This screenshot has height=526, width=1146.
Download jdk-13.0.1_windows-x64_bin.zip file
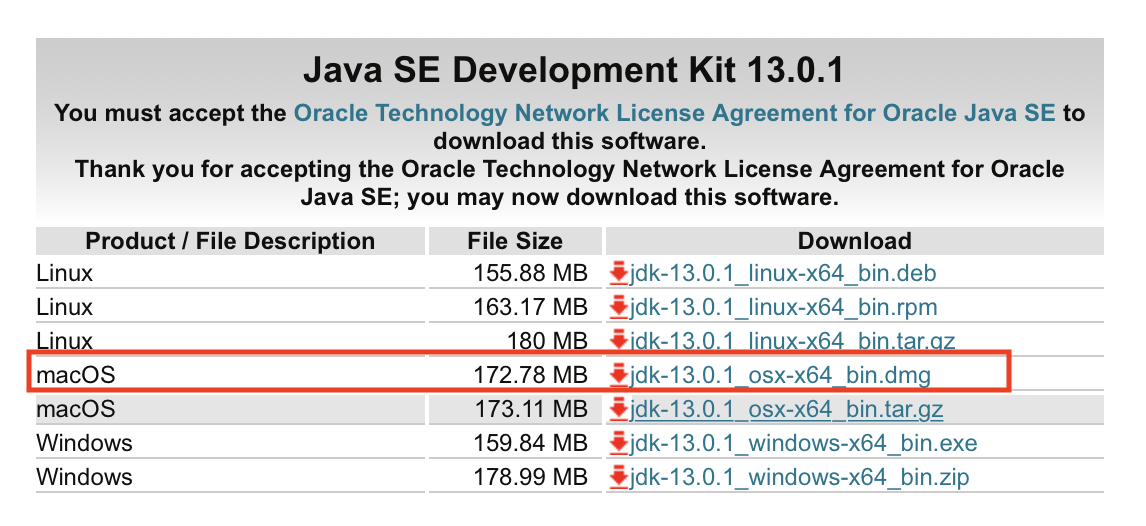point(800,478)
